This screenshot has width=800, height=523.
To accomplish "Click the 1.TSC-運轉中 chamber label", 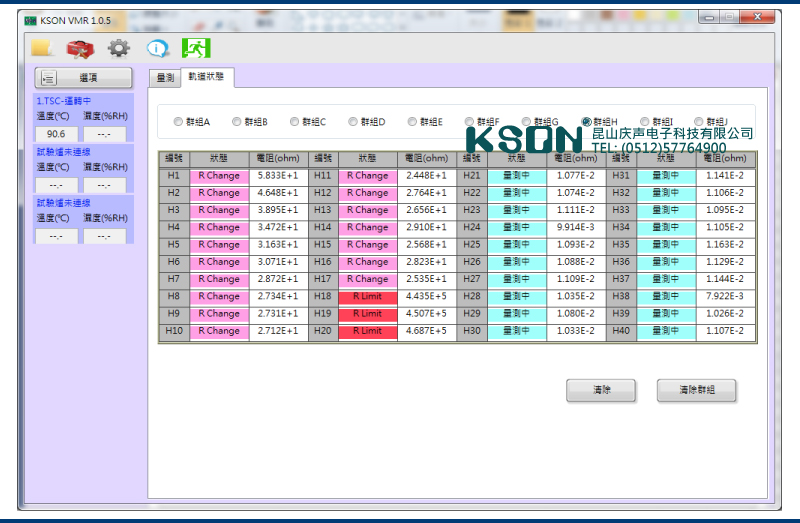I will click(x=63, y=101).
